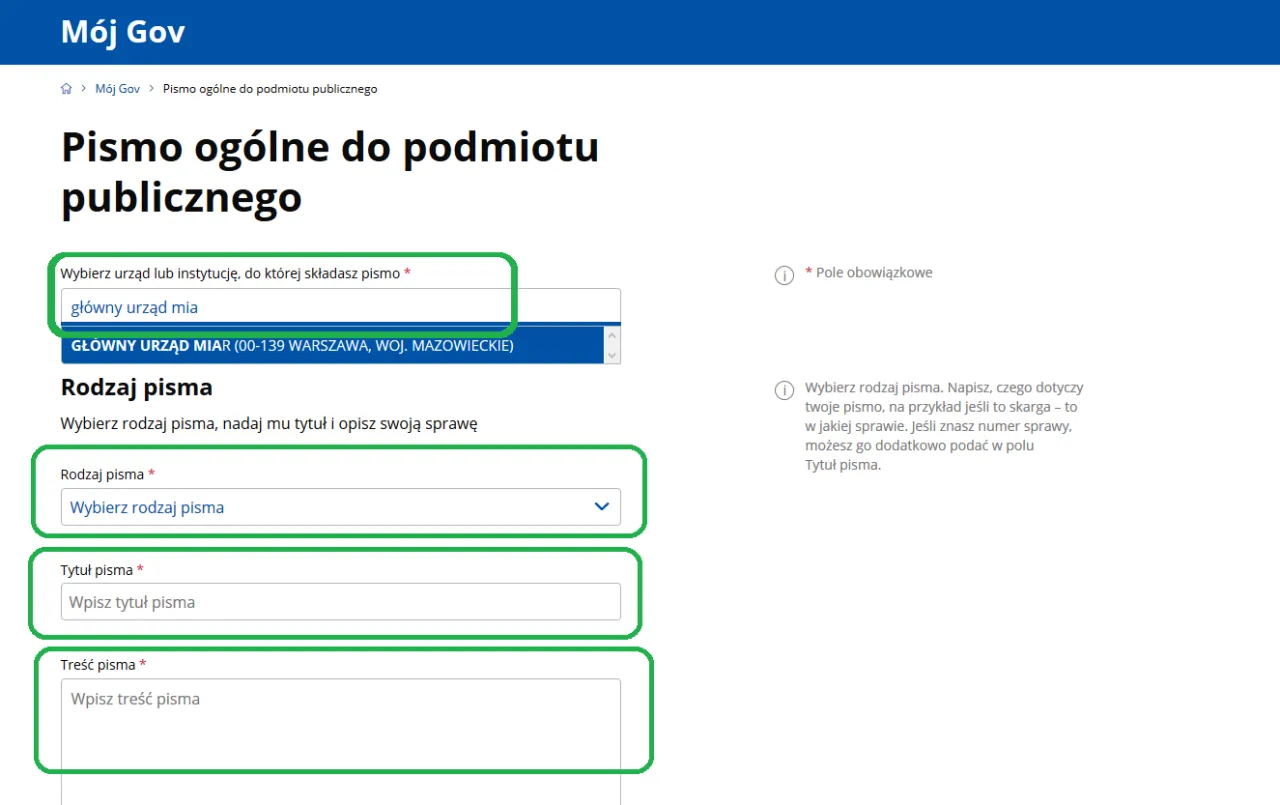Open the Mój Gov breadcrumb link

pyautogui.click(x=117, y=89)
